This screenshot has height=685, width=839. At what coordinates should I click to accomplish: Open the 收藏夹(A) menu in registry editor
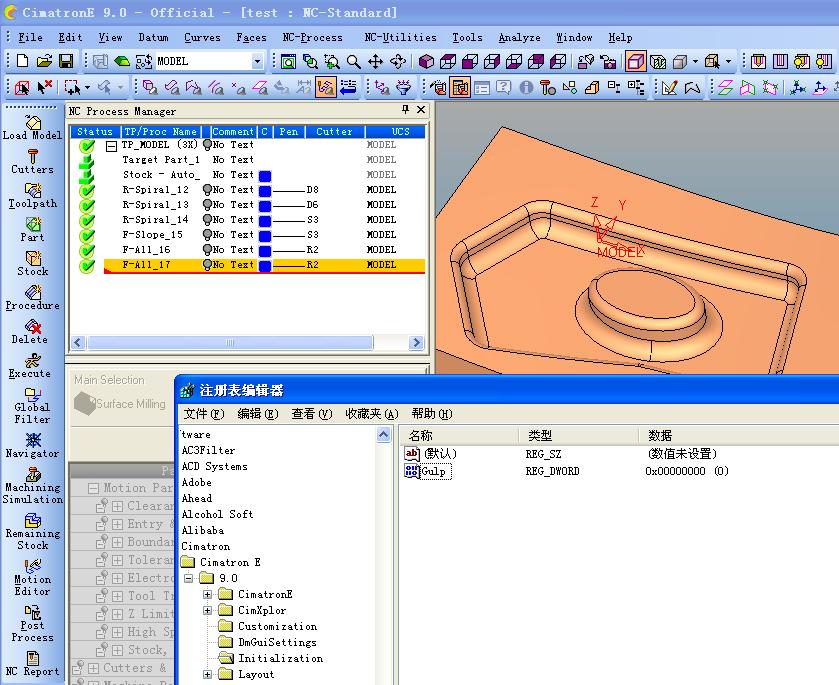(x=372, y=414)
